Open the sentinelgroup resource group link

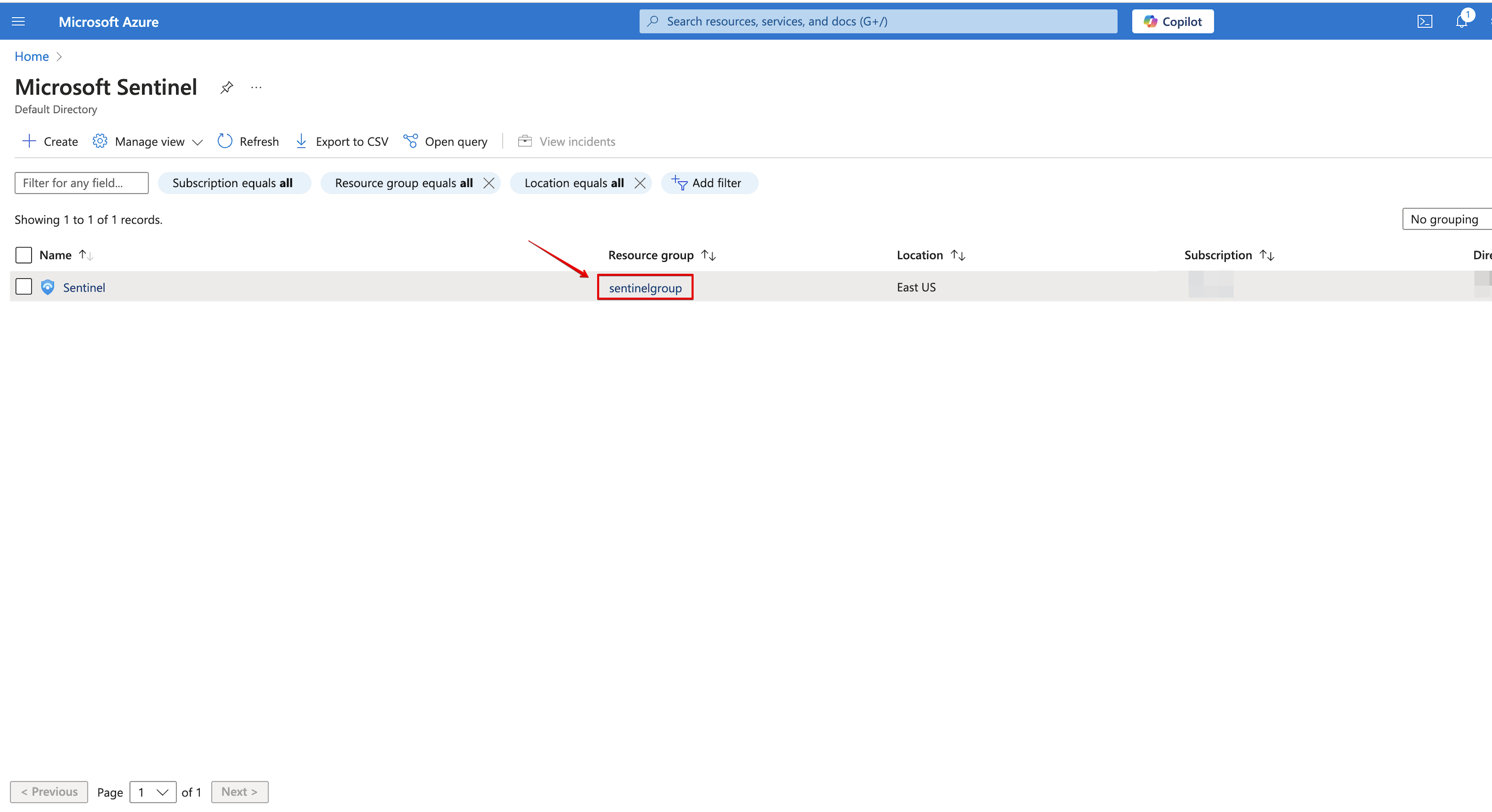click(x=645, y=288)
